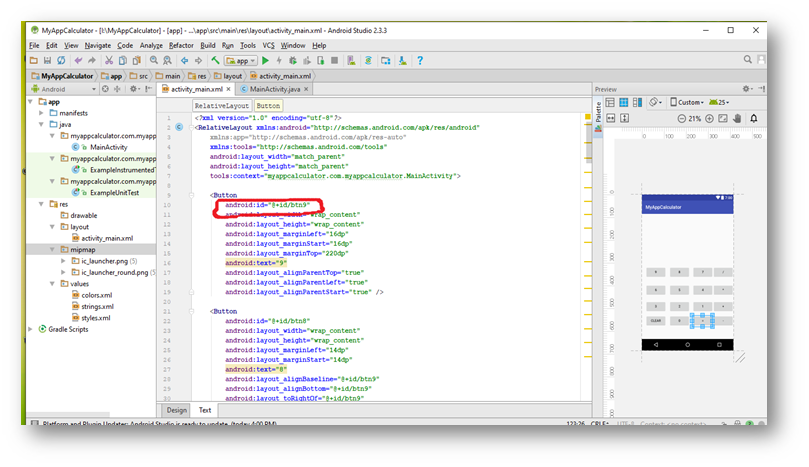
Task: Open the Palette side tab
Action: (x=598, y=117)
